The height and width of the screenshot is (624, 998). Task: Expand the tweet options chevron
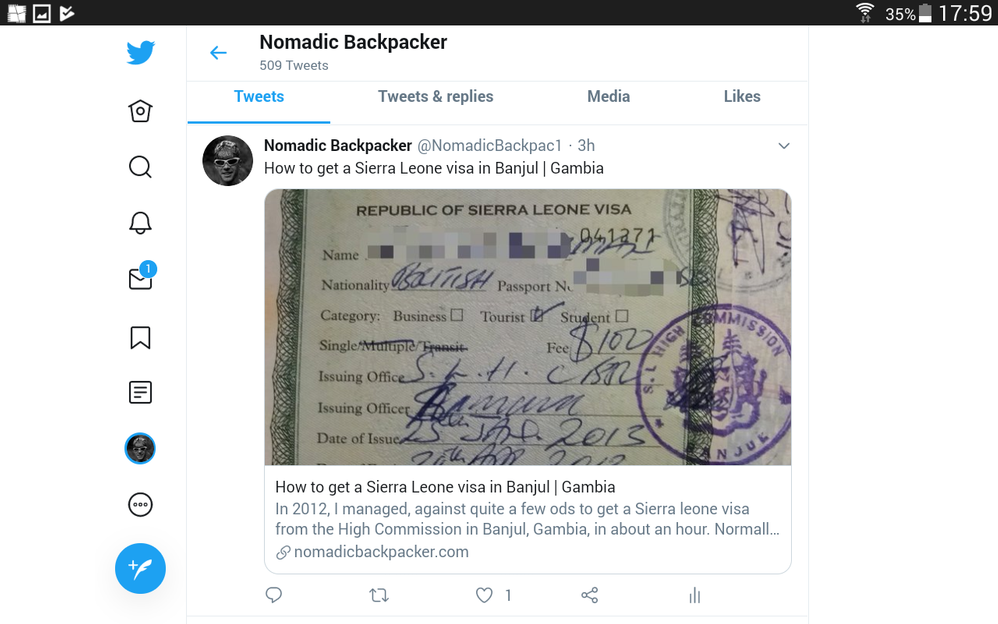(784, 146)
